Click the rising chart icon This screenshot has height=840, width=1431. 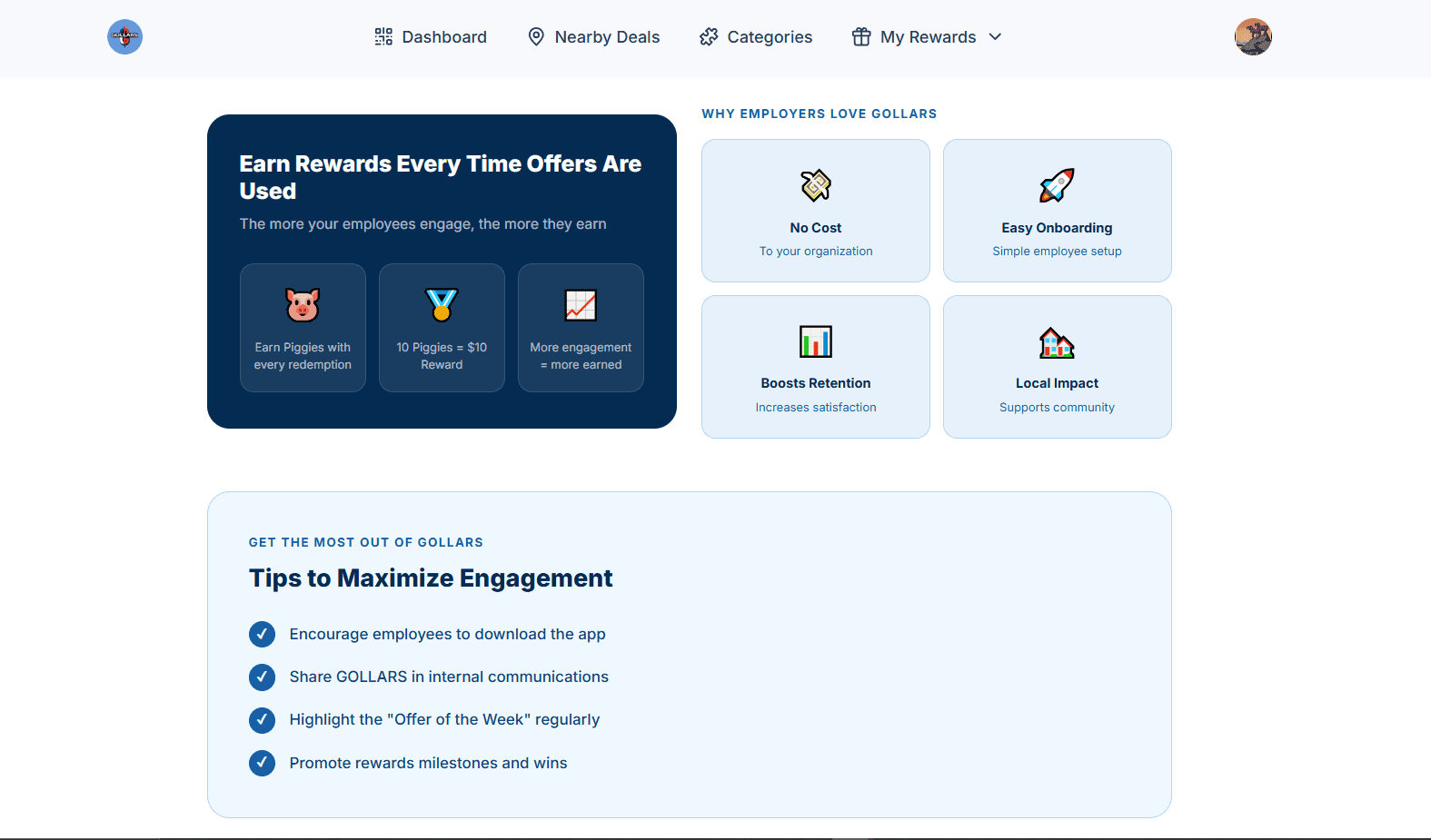point(581,305)
